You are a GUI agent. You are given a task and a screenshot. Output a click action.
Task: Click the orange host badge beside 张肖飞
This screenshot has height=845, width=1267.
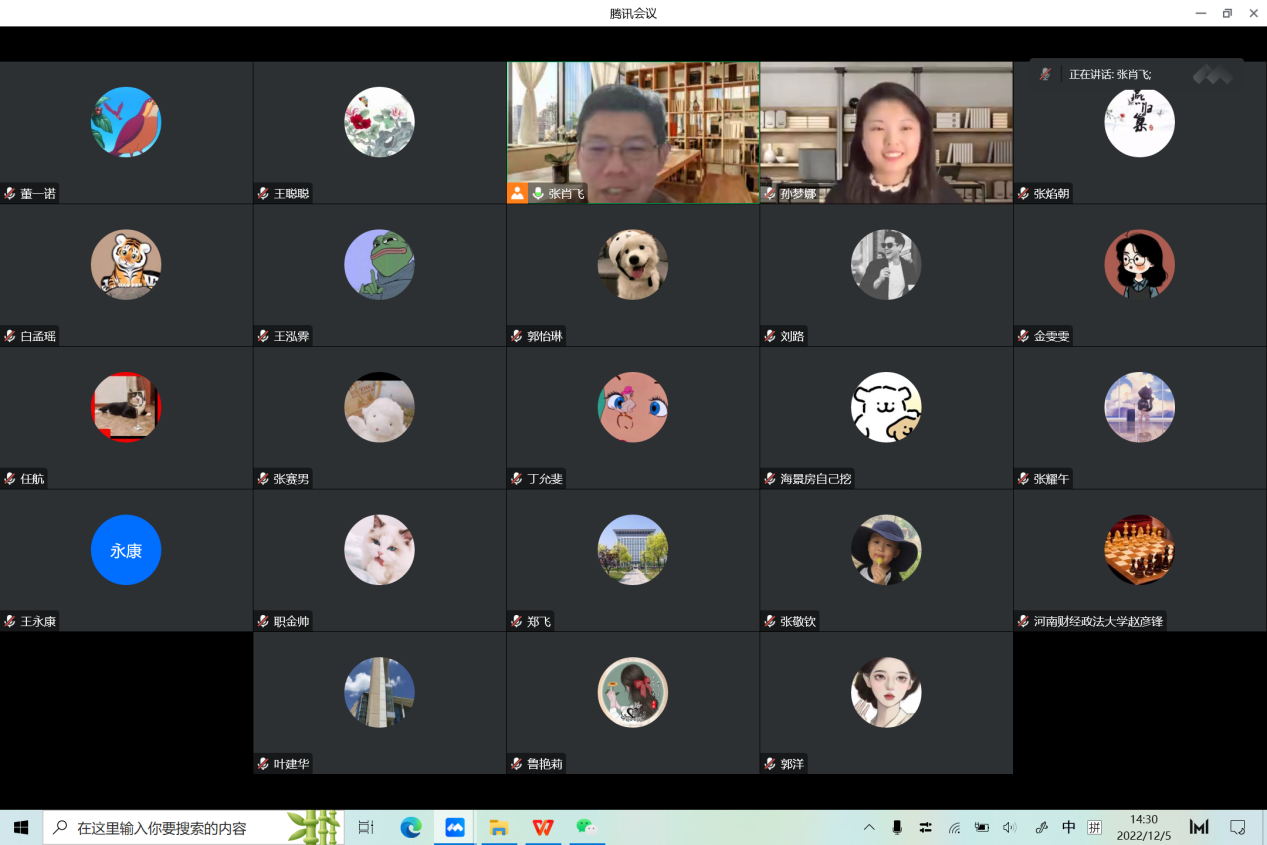(x=517, y=193)
